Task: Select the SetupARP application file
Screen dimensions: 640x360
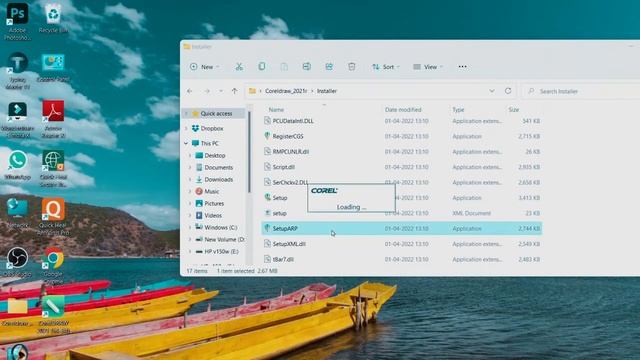Action: point(402,229)
